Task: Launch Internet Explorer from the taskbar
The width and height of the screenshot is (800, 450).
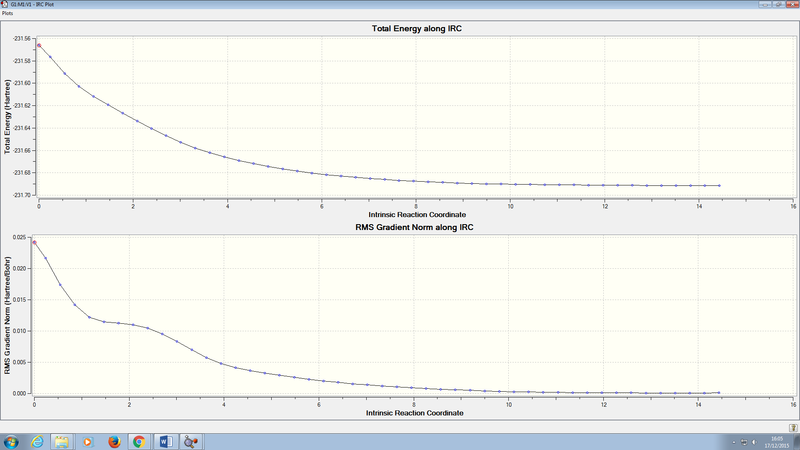Action: 37,441
